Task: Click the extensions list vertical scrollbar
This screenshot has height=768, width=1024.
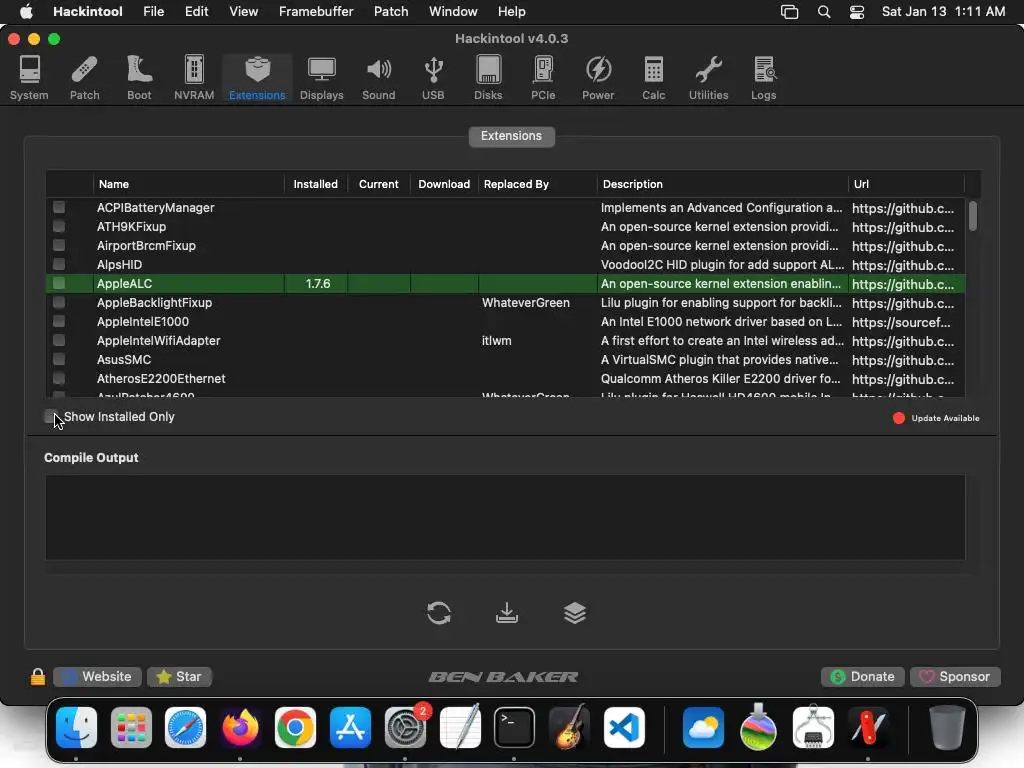Action: pos(972,216)
